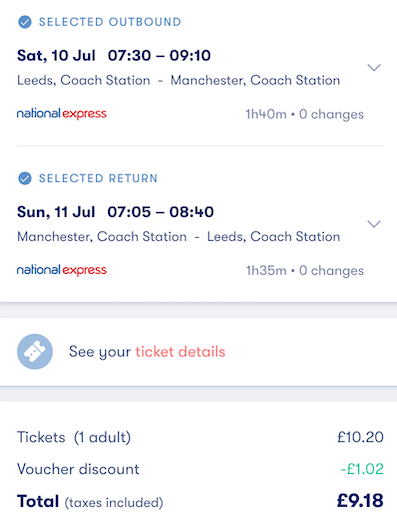Click the return National Express logo
Viewport: 397px width, 525px height.
point(62,270)
